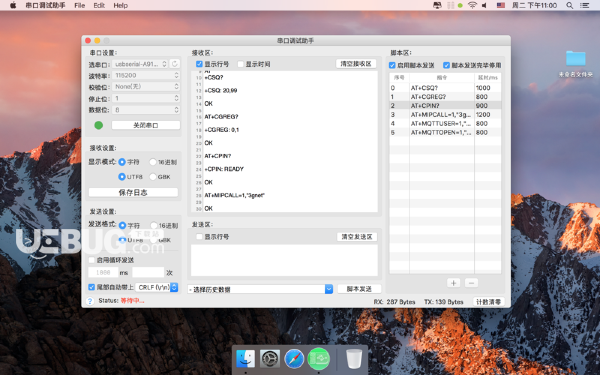This screenshot has width=600, height=375.
Task: Click the add script row plus button
Action: 453,283
